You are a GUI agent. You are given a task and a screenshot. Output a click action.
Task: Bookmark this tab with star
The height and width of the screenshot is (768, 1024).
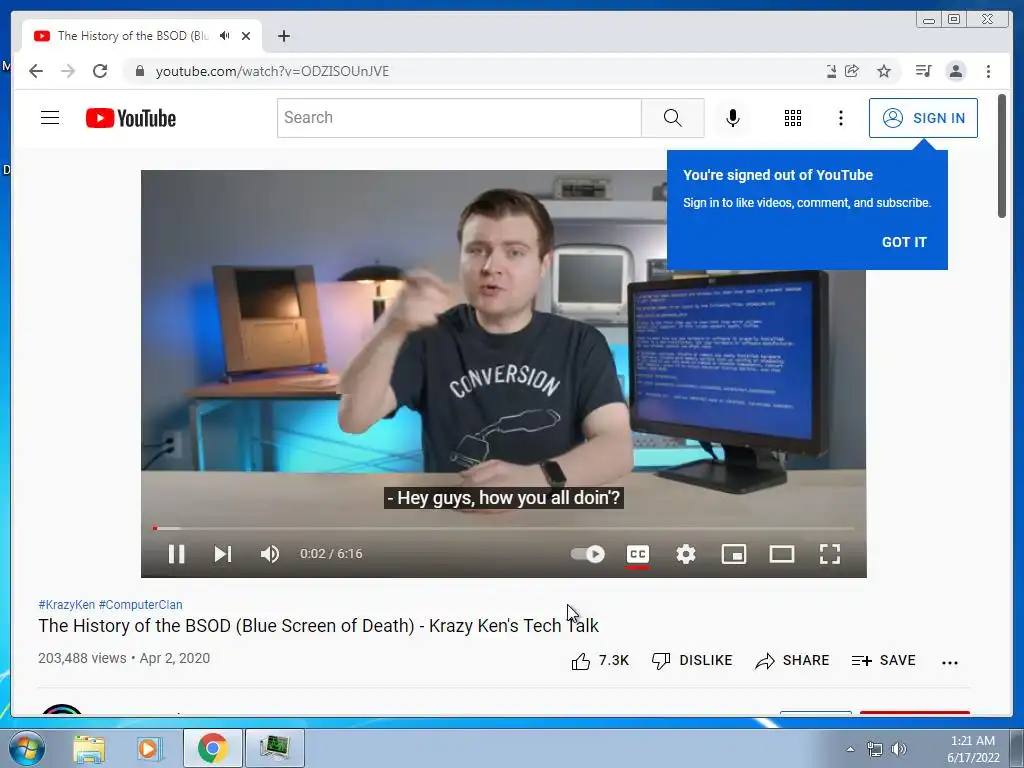click(884, 71)
